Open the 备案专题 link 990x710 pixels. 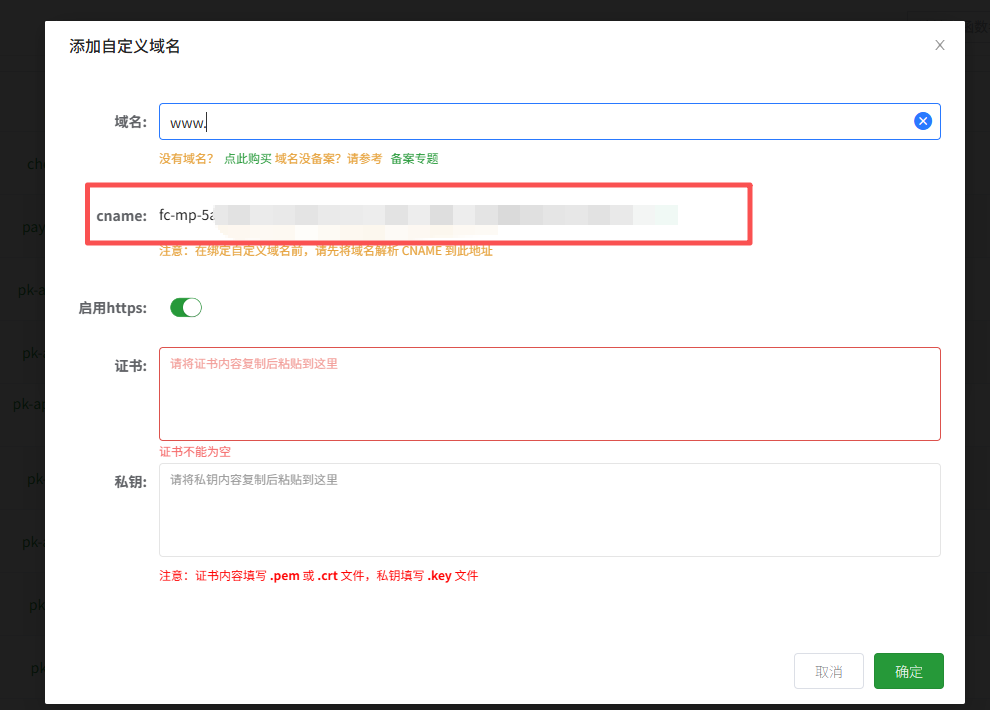click(414, 159)
